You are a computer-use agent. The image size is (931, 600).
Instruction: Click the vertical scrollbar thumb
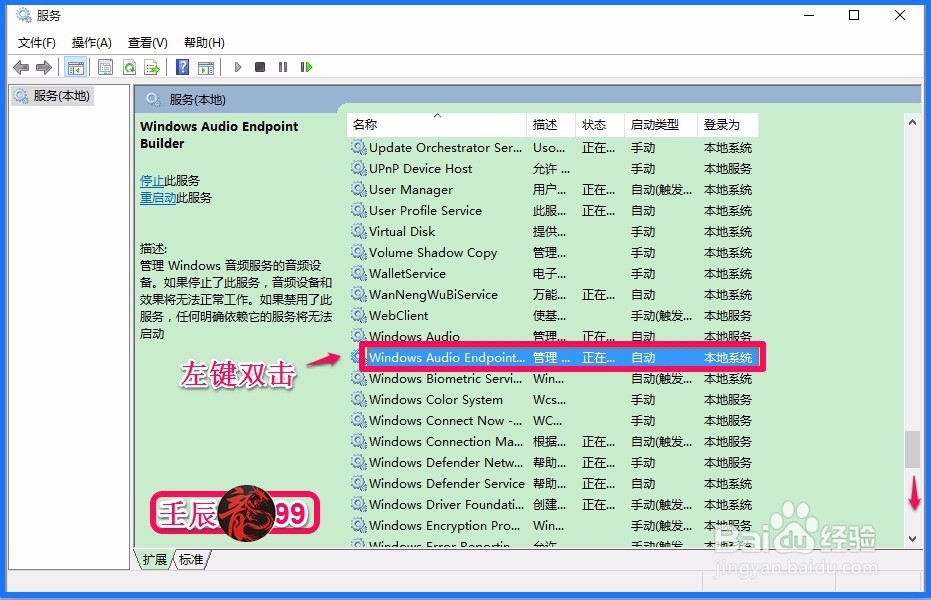(913, 449)
